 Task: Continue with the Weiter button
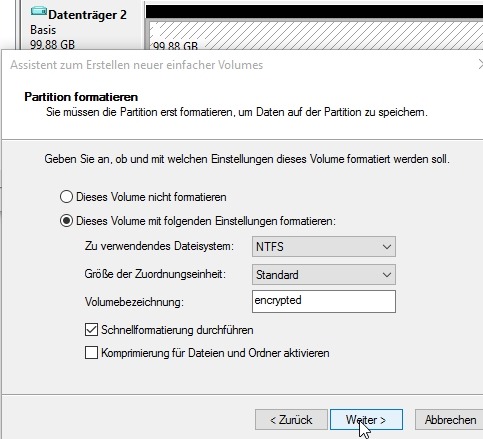(x=366, y=420)
